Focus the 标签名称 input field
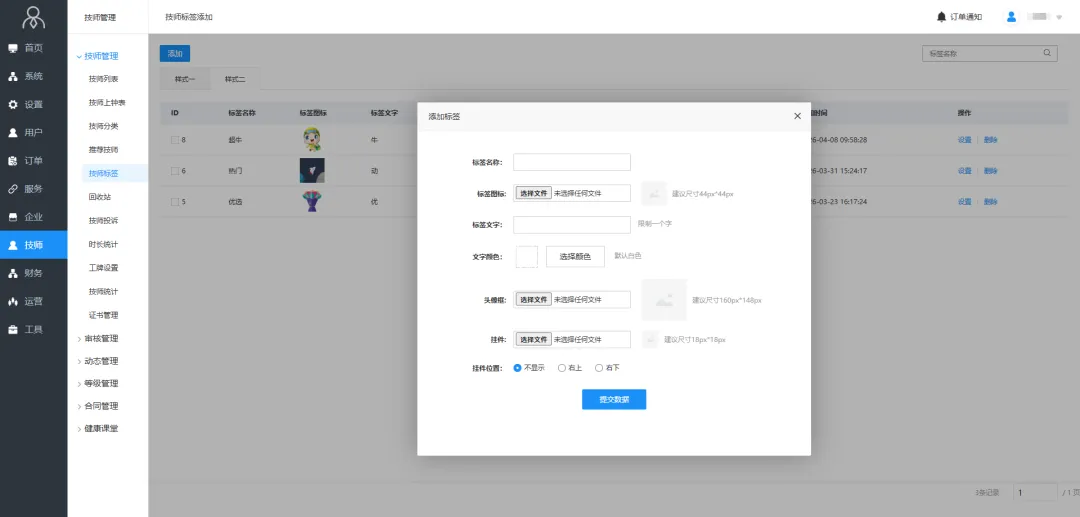 [x=571, y=162]
